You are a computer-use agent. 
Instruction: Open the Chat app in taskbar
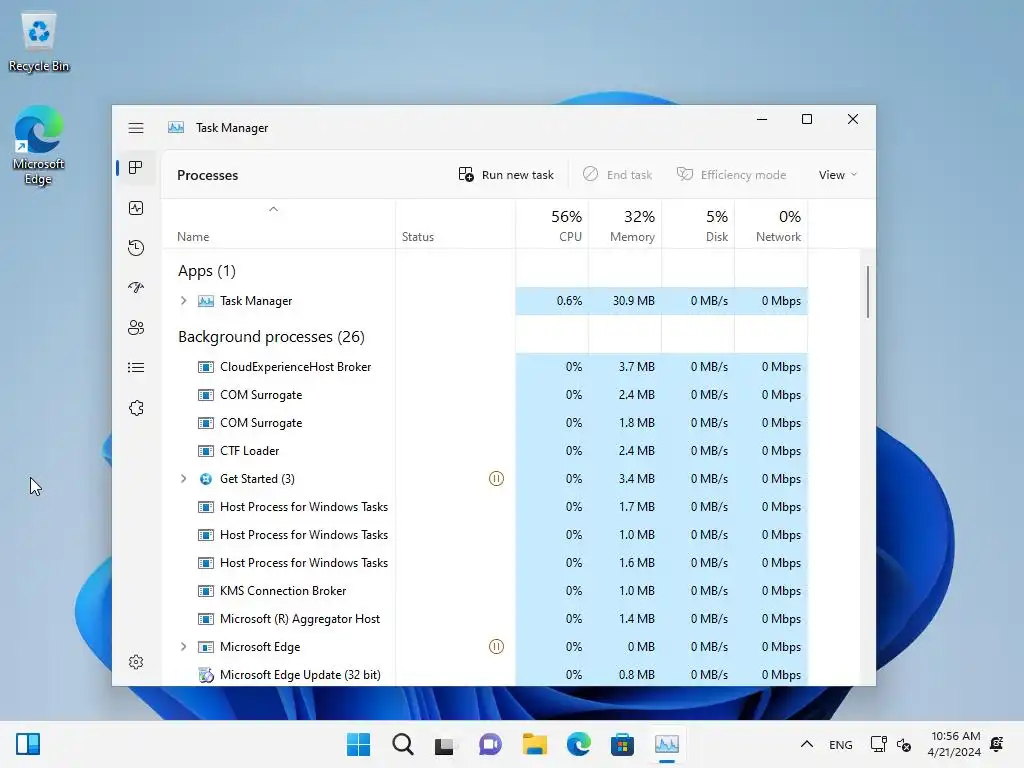pyautogui.click(x=490, y=744)
